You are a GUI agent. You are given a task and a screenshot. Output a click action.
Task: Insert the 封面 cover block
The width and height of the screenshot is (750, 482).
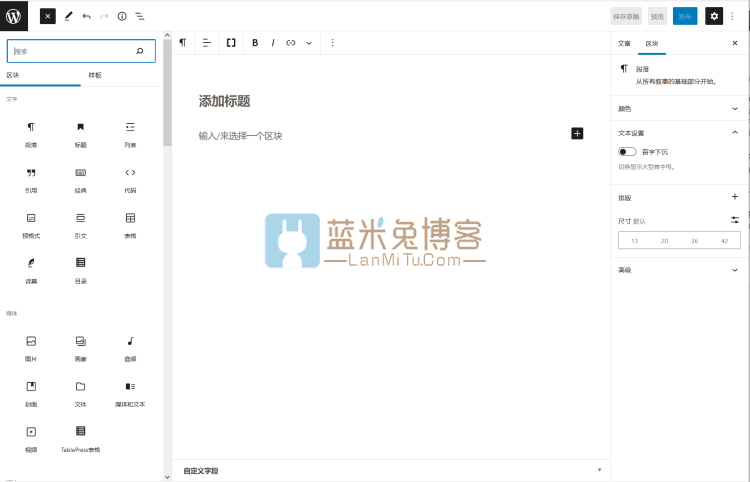point(31,394)
